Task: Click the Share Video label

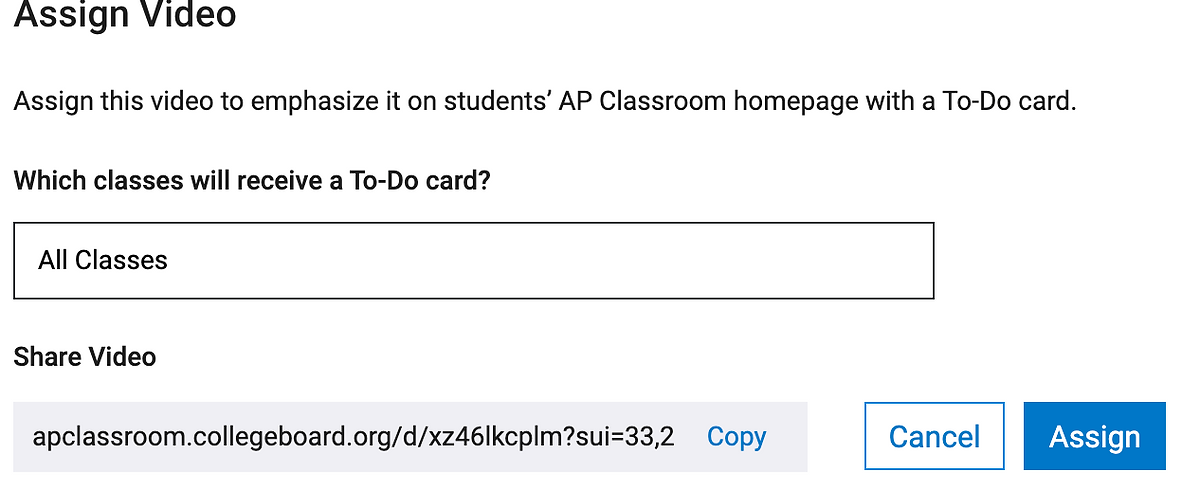Action: 85,356
